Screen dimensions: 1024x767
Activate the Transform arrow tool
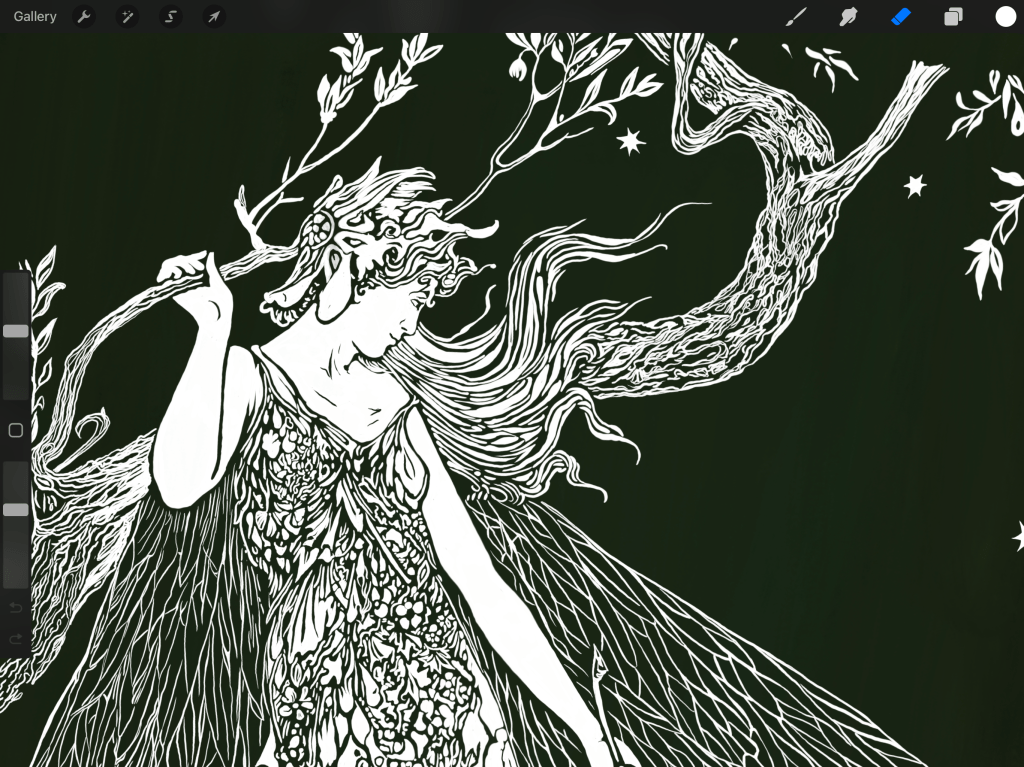pos(214,17)
